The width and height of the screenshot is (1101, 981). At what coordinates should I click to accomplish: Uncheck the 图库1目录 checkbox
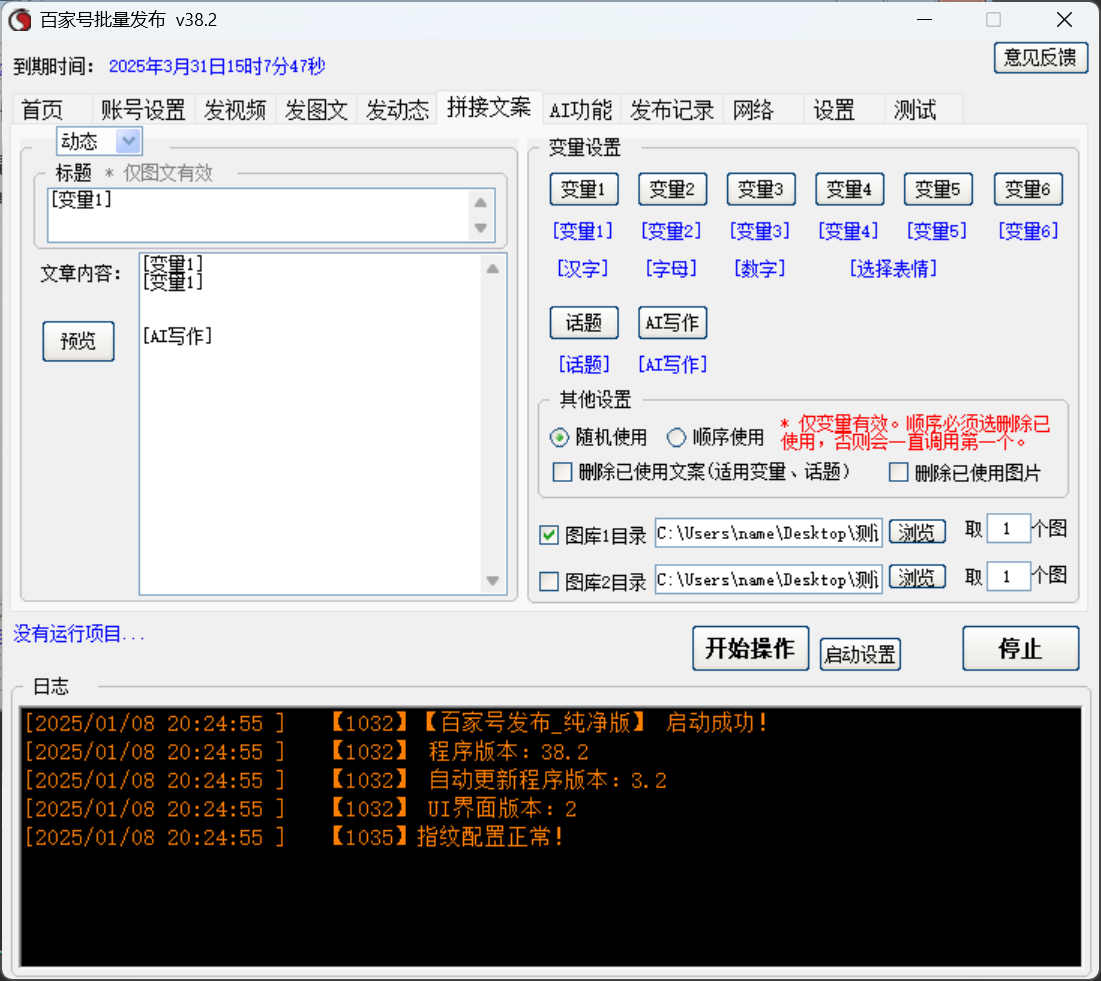[x=549, y=535]
